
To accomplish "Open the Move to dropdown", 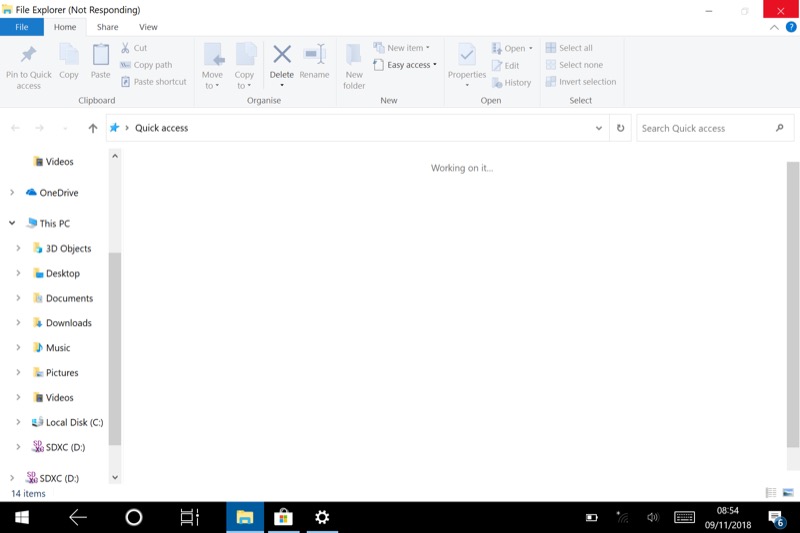I will (212, 80).
